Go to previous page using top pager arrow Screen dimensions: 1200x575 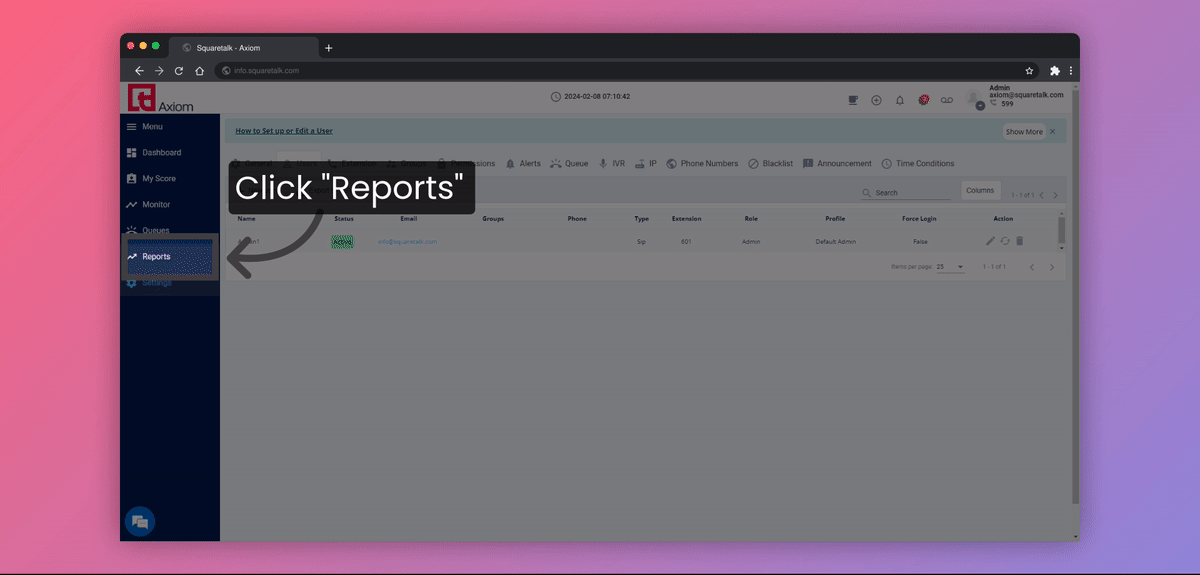click(x=1041, y=196)
